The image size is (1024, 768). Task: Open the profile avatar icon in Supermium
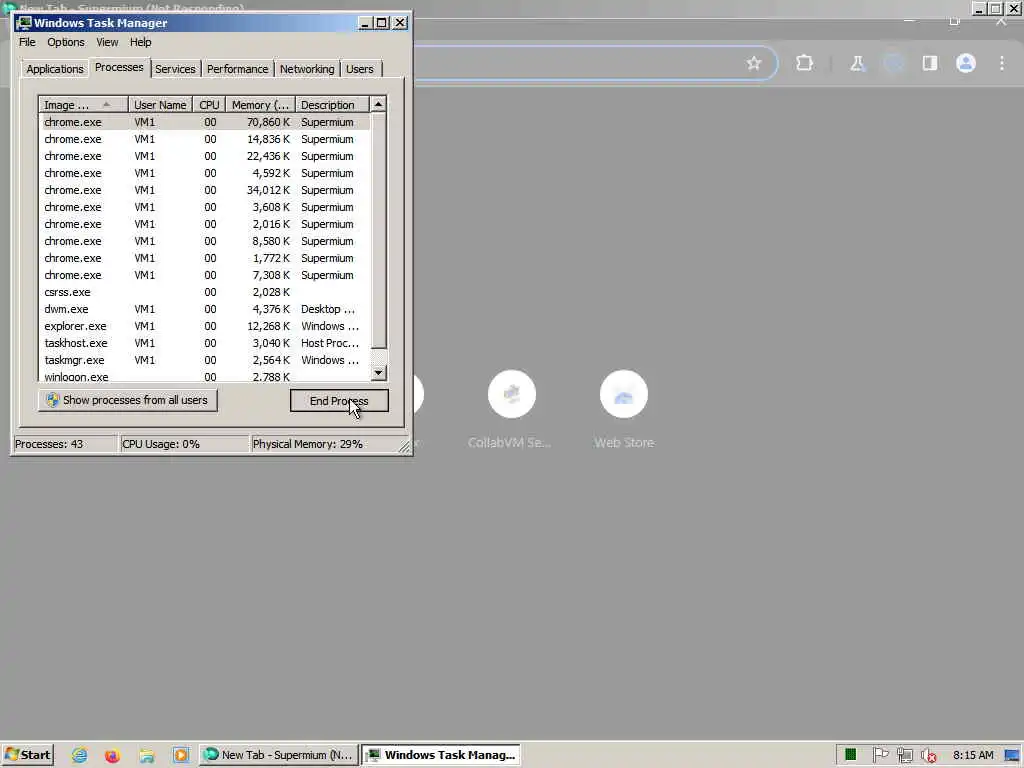(x=966, y=63)
